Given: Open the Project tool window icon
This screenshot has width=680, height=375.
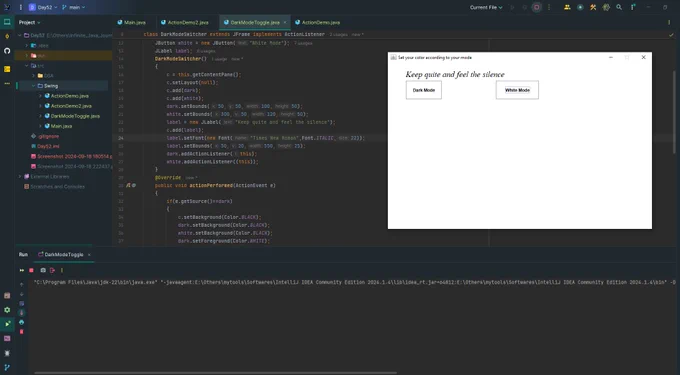Looking at the screenshot, I should click(x=7, y=22).
